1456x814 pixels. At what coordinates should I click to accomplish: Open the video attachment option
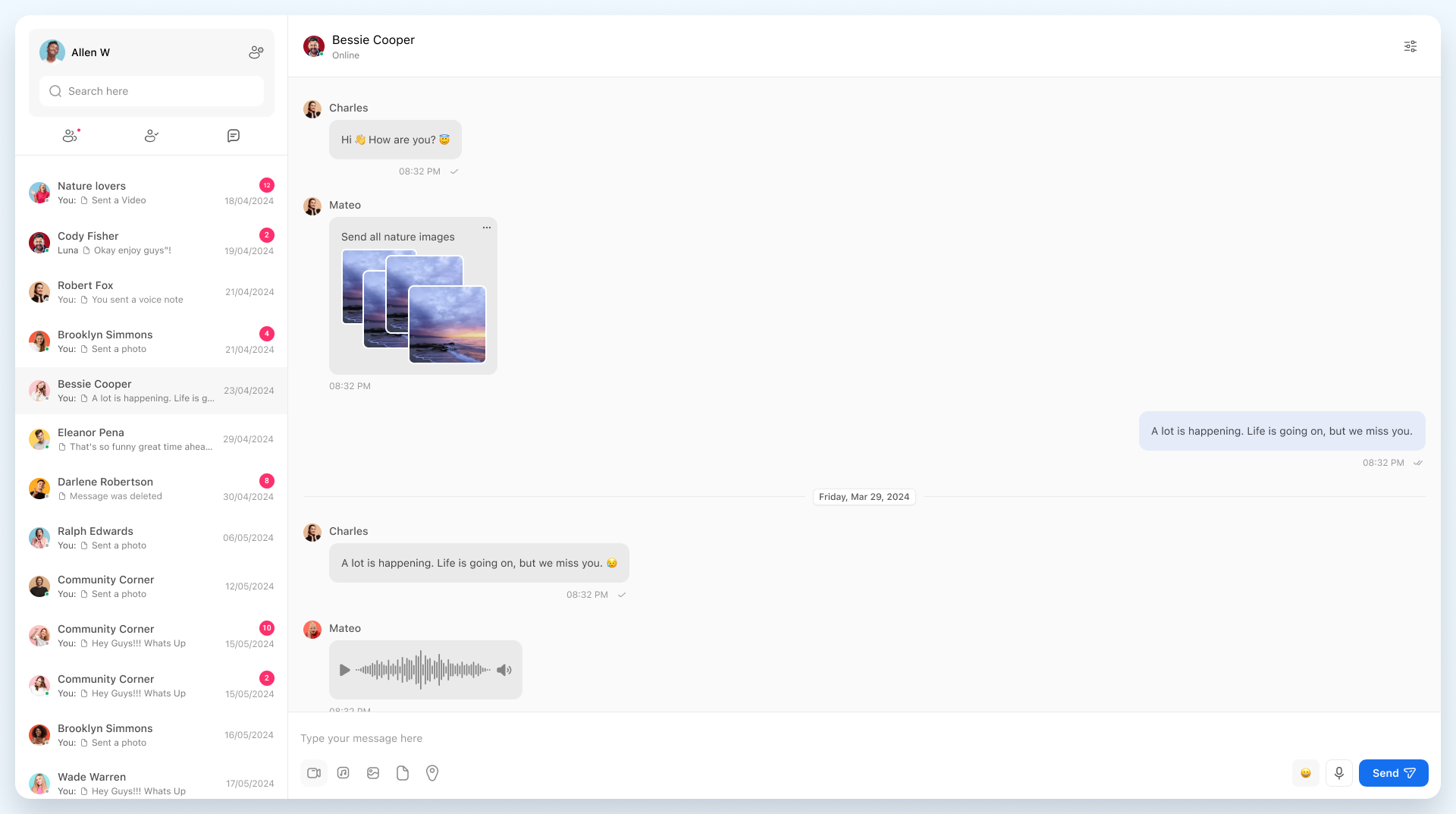(x=313, y=772)
